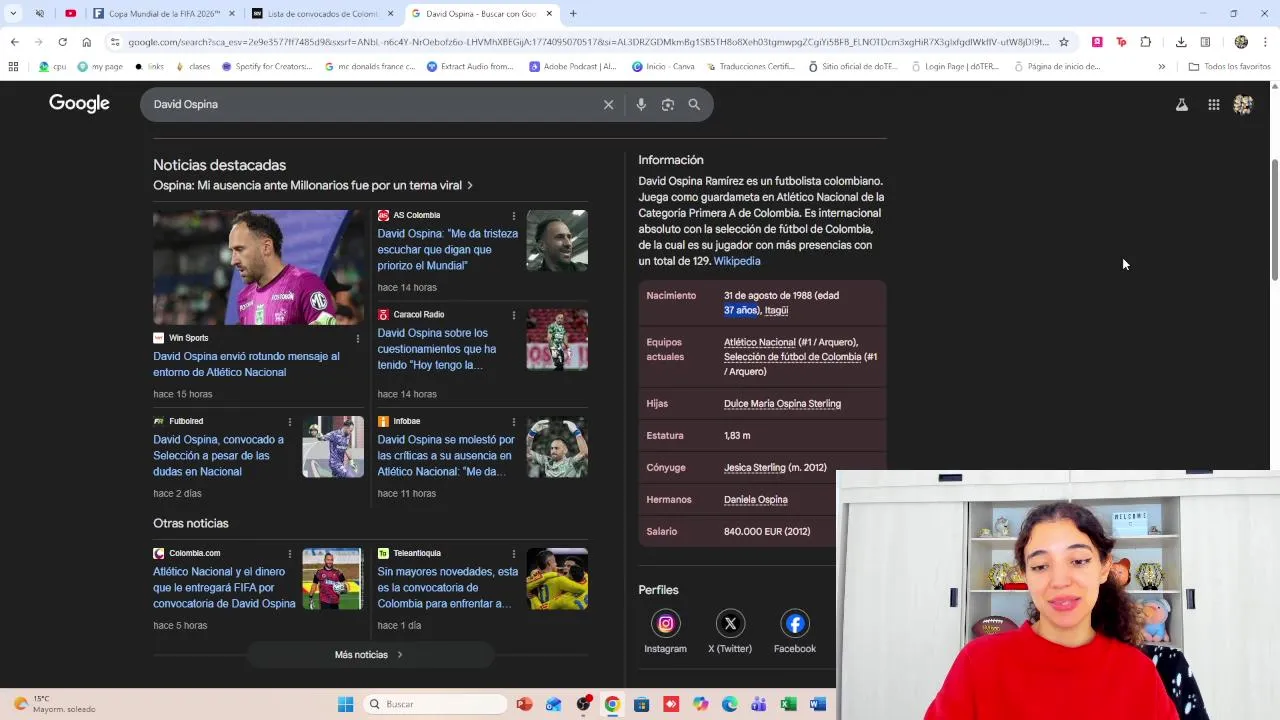
Task: Open OBS Studio from the taskbar
Action: (583, 704)
